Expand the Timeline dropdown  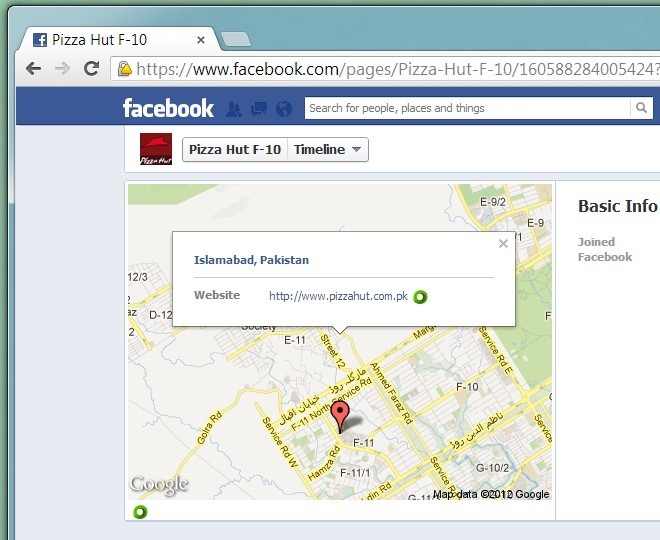[x=327, y=149]
